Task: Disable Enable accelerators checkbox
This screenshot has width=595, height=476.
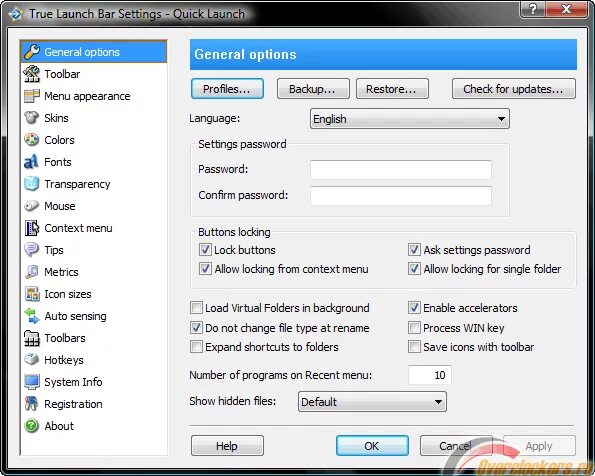Action: (414, 307)
